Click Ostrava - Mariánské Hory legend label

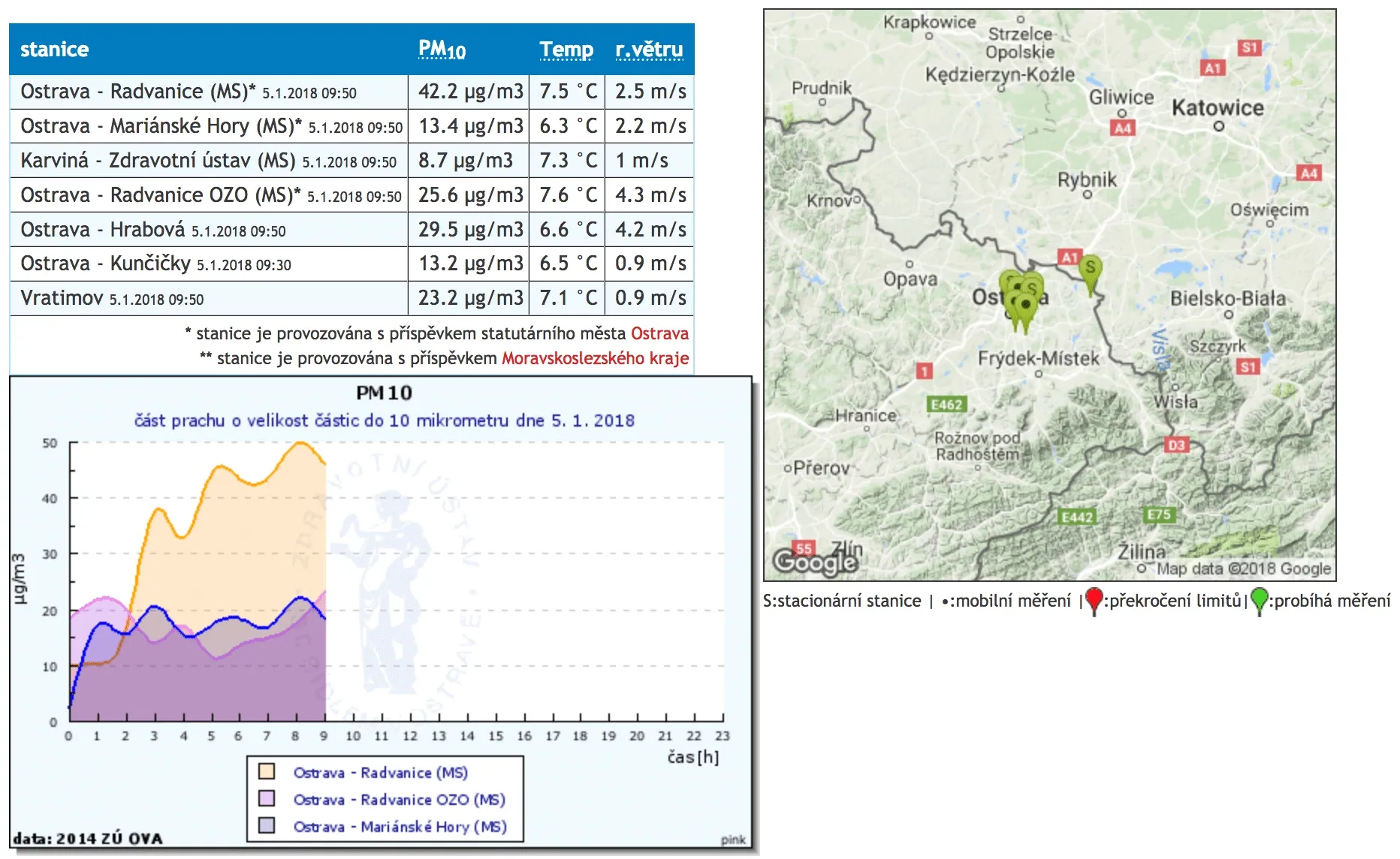pos(400,827)
